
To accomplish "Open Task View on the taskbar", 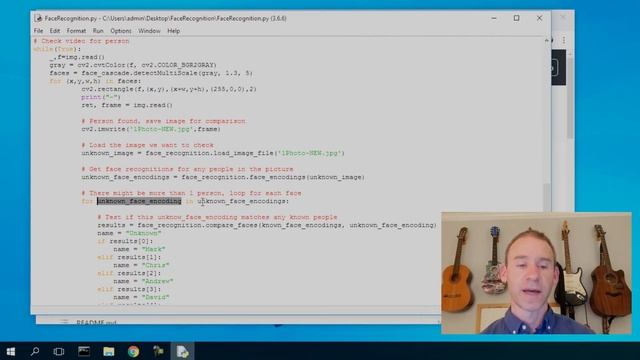I will [59, 351].
